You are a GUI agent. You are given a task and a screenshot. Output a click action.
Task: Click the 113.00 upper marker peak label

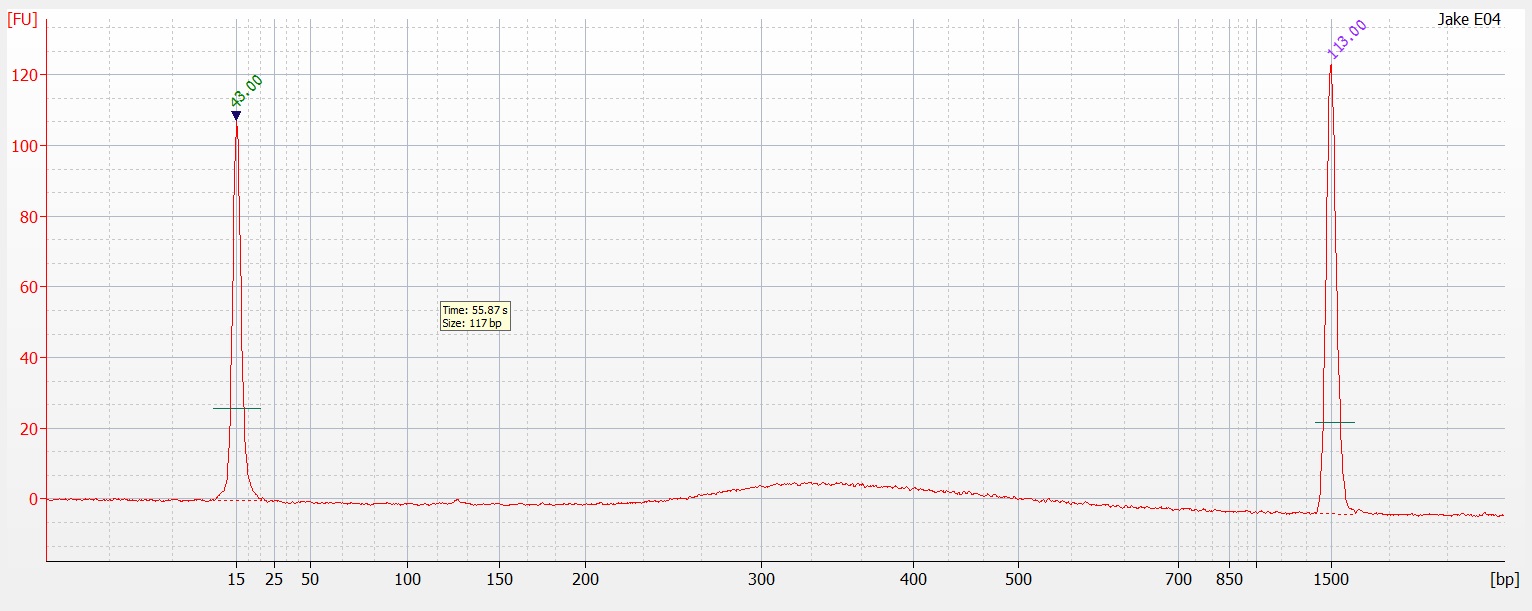[x=1346, y=41]
